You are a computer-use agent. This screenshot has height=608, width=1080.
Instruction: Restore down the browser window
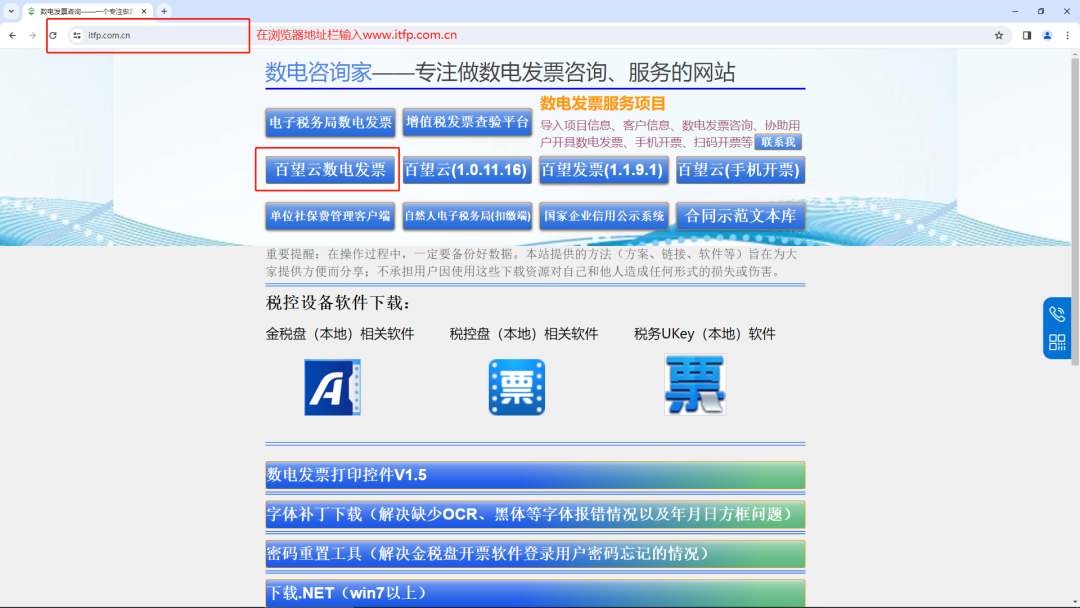pyautogui.click(x=1041, y=11)
